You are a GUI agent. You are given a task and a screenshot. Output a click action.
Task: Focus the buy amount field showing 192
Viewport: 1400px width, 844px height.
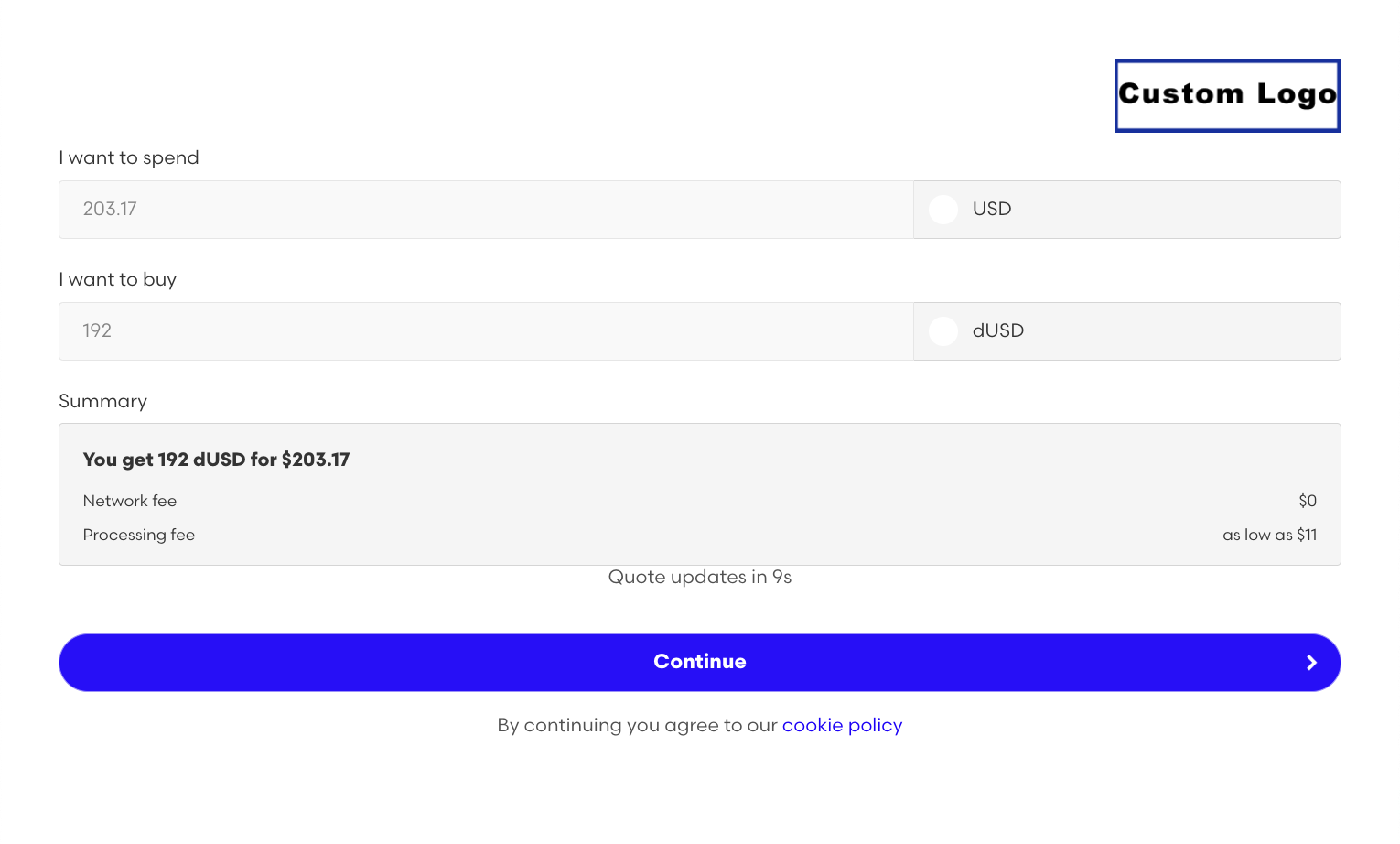pyautogui.click(x=485, y=331)
